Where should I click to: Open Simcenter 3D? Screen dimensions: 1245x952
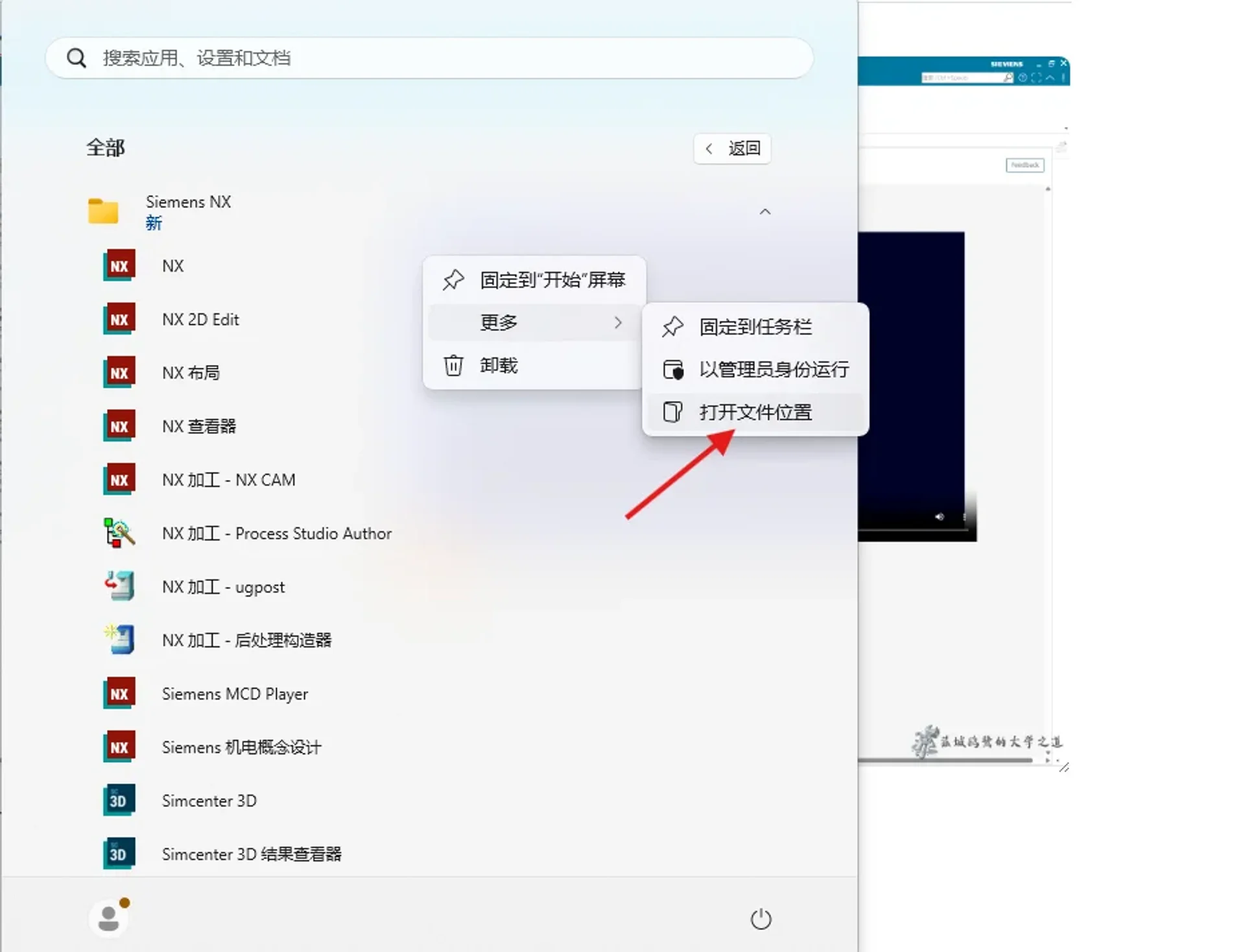coord(209,800)
